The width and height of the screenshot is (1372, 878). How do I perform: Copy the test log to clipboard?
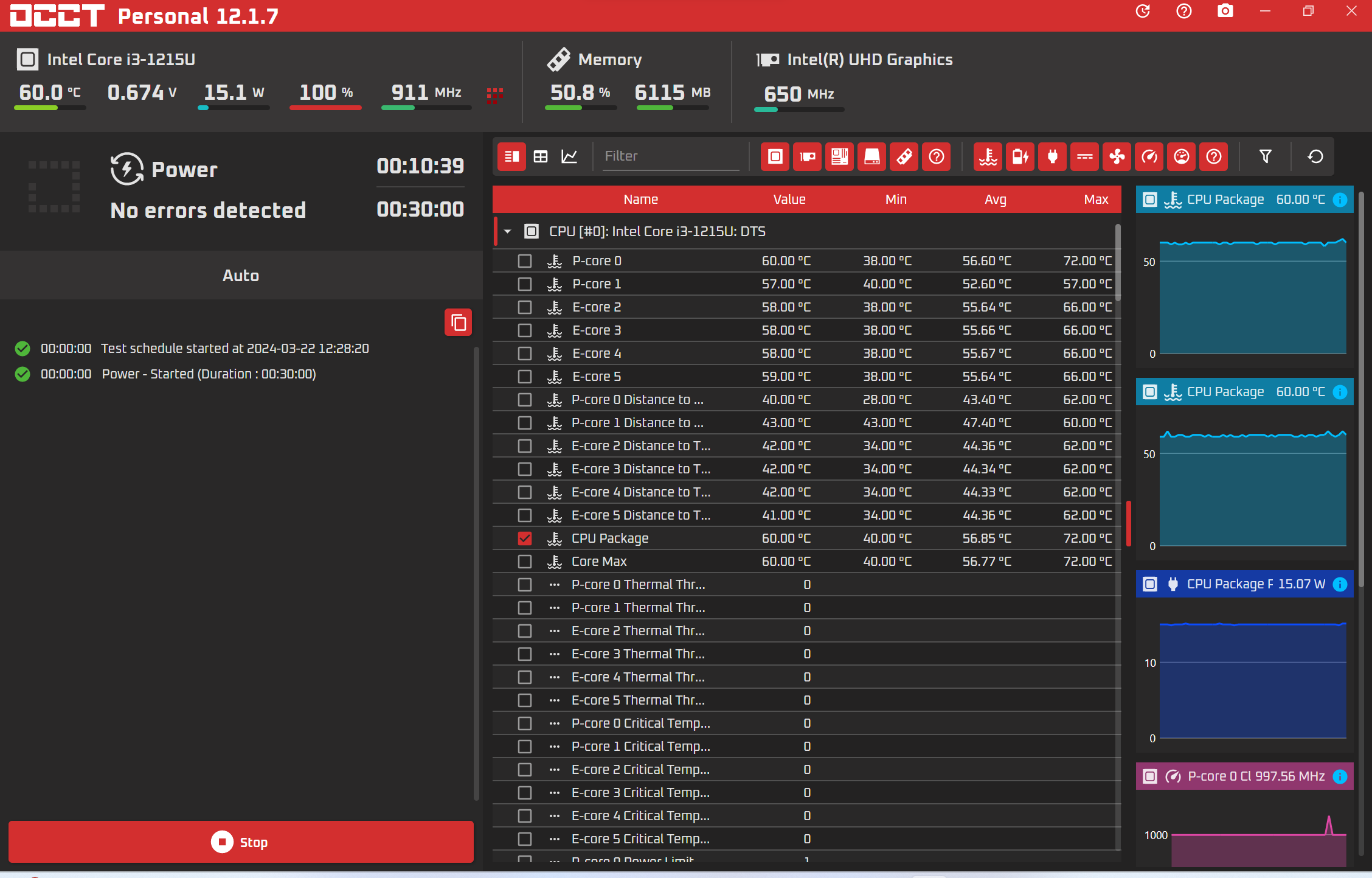click(x=458, y=322)
